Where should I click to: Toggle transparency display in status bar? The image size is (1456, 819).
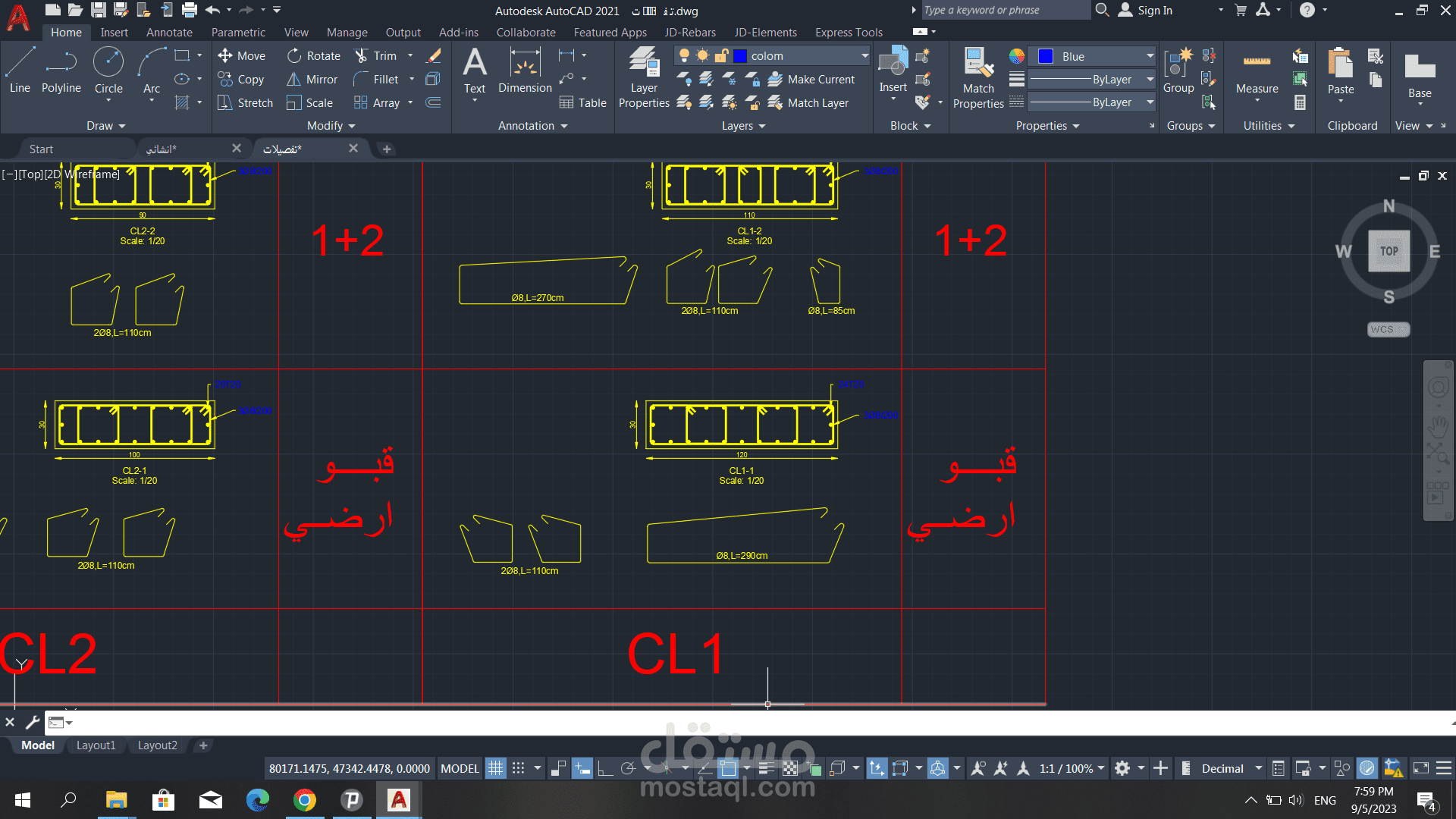tap(790, 768)
